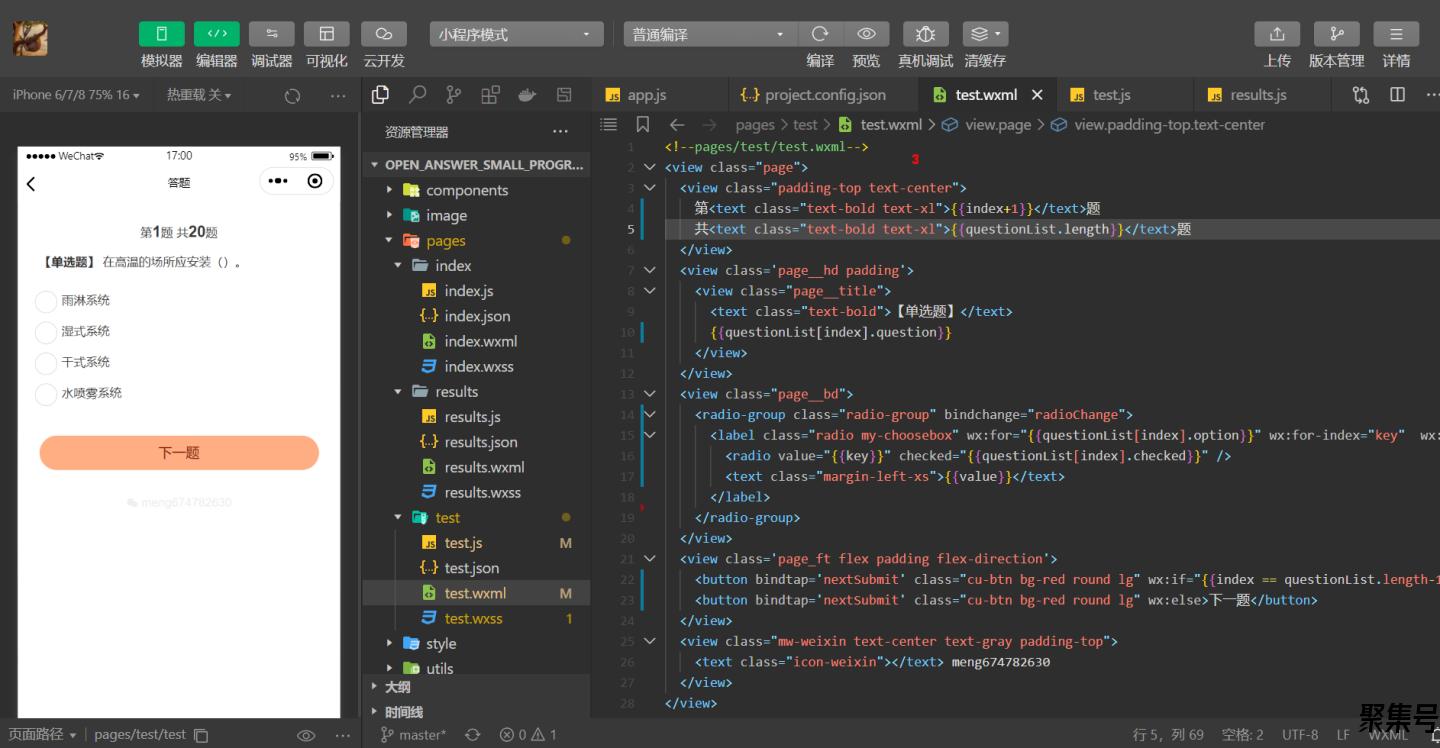
Task: Open test.json in the file tree
Action: click(476, 568)
